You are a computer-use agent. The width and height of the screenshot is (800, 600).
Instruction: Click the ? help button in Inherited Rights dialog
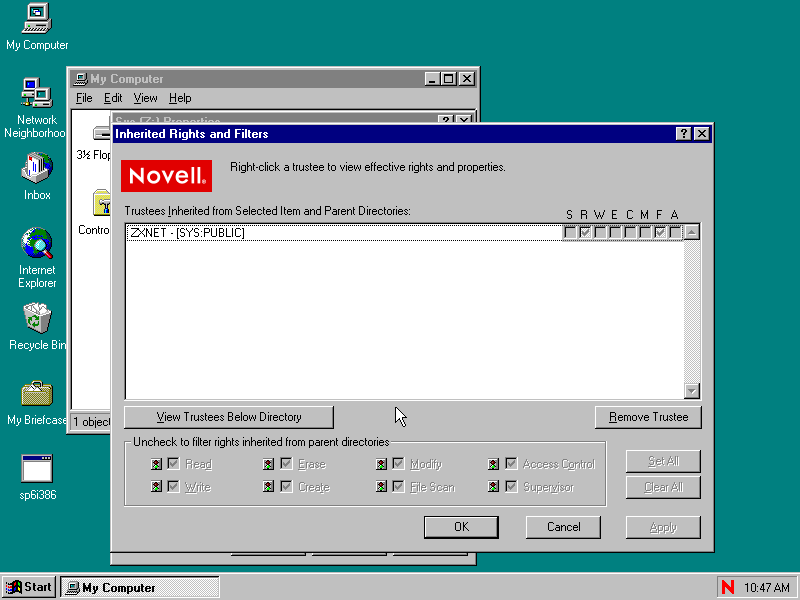tap(683, 134)
